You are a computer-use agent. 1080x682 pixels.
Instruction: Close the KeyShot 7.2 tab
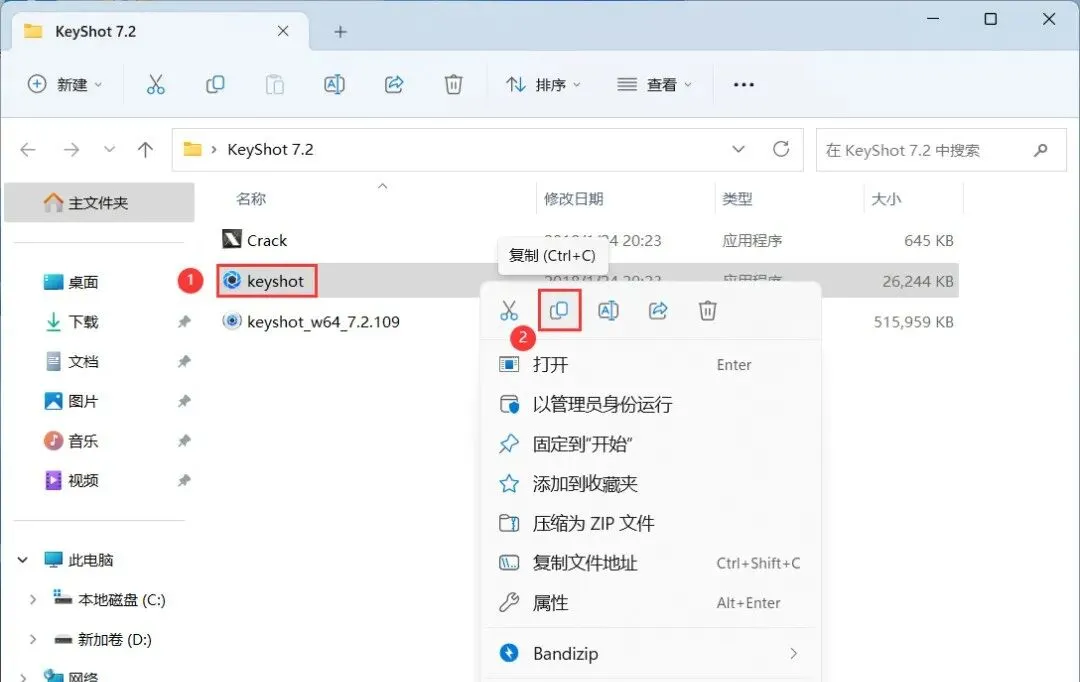coord(283,31)
